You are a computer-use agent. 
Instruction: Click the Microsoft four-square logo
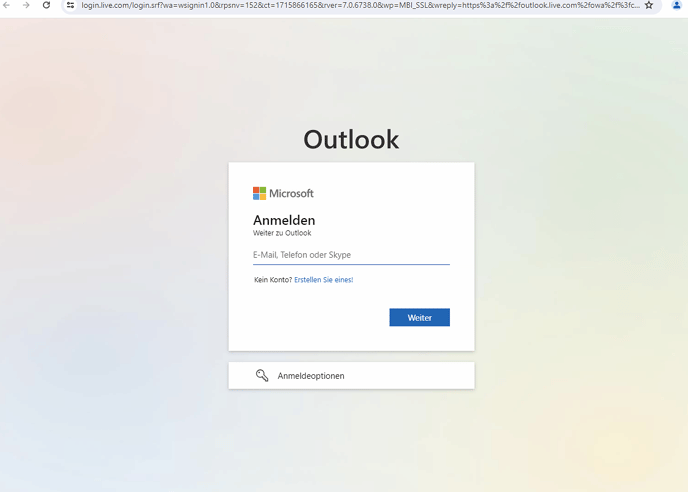click(259, 193)
